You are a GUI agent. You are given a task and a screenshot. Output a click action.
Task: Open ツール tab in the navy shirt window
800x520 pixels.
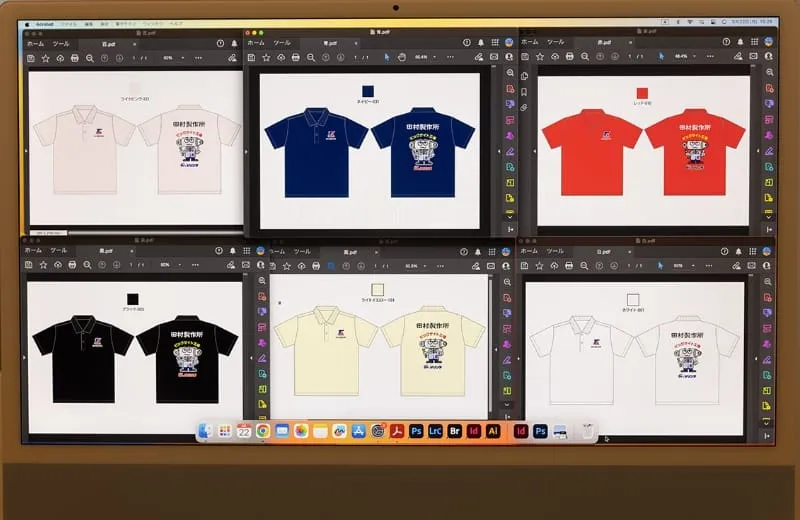click(x=282, y=43)
